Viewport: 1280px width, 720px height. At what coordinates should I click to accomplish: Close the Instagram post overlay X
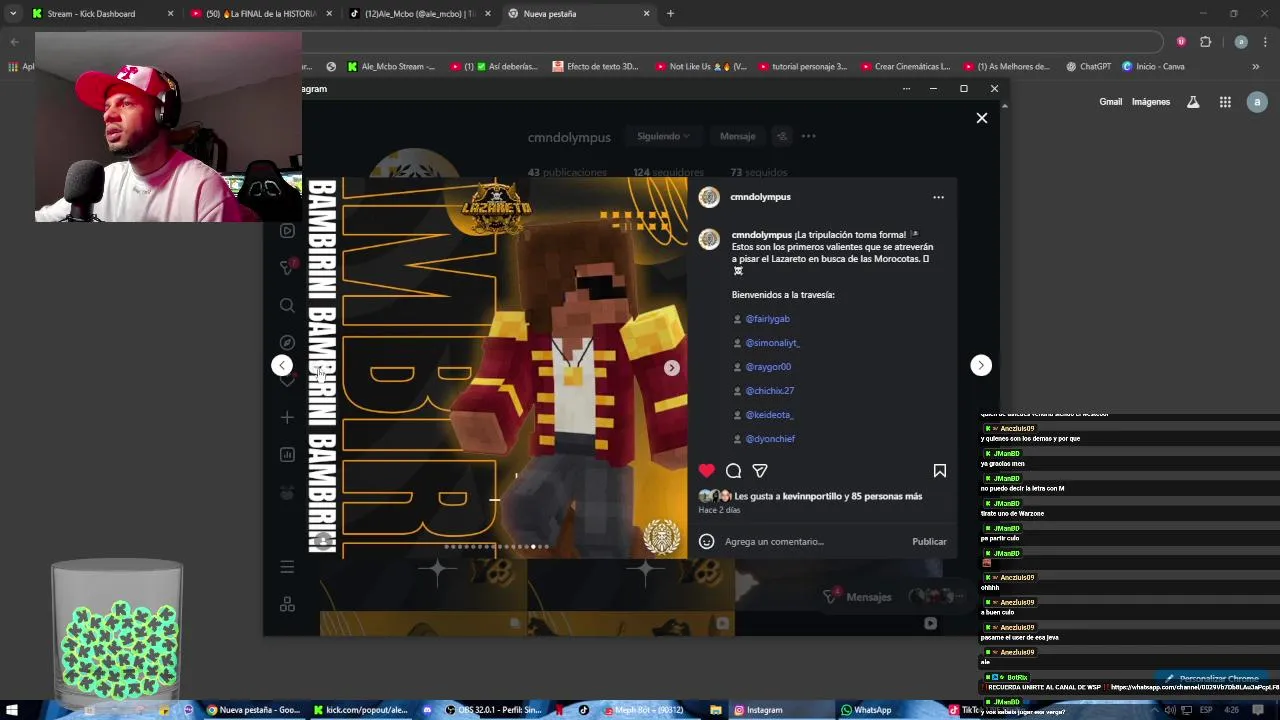click(982, 118)
